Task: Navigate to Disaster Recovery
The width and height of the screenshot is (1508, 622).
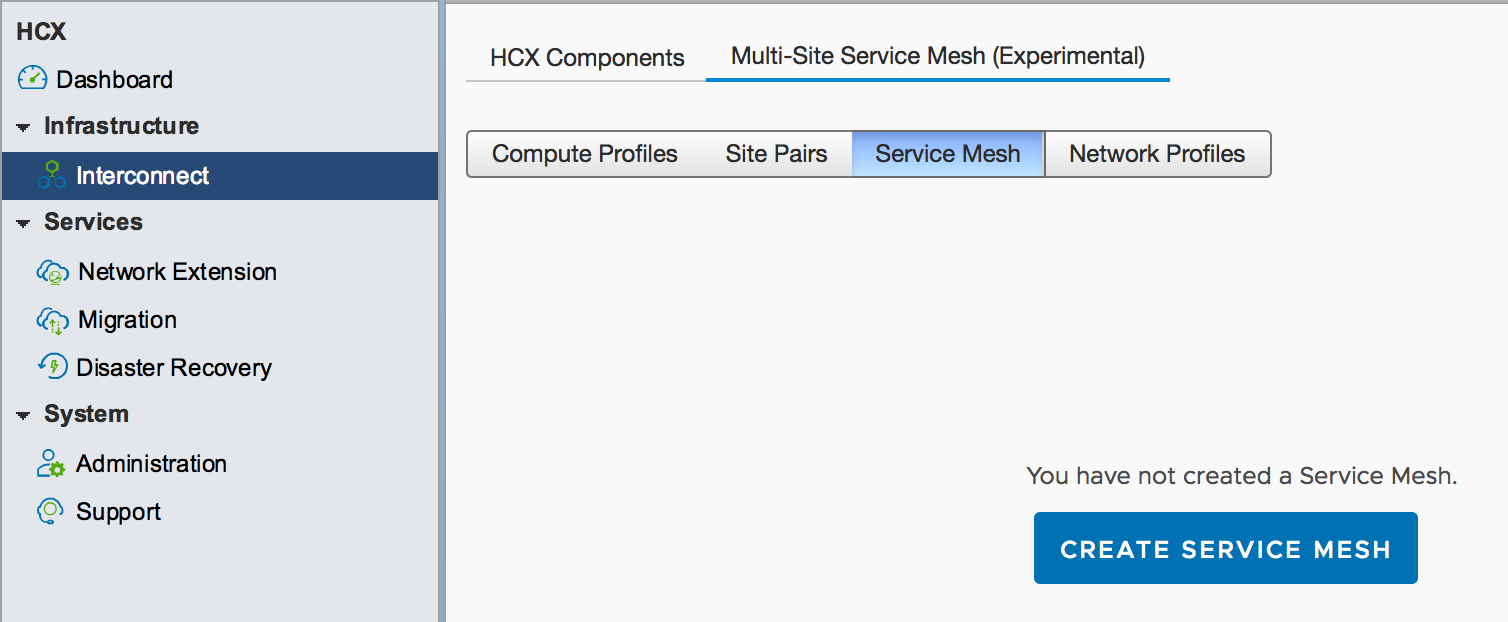Action: coord(174,367)
